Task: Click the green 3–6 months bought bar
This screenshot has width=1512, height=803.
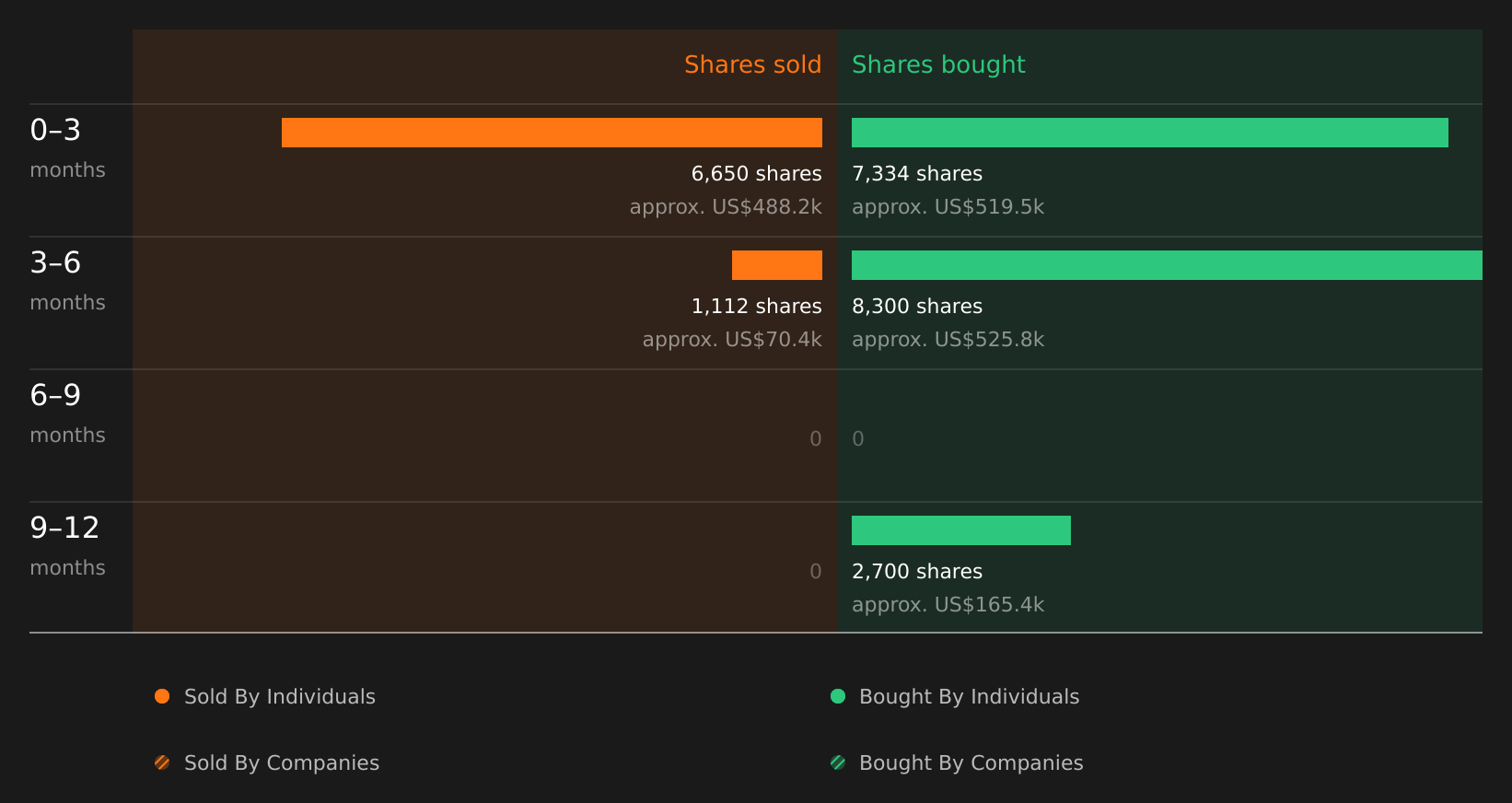Action: pos(1167,265)
